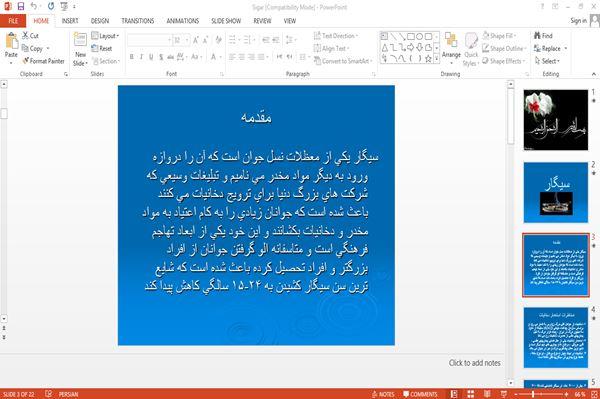Decrease list indent level

pos(266,40)
